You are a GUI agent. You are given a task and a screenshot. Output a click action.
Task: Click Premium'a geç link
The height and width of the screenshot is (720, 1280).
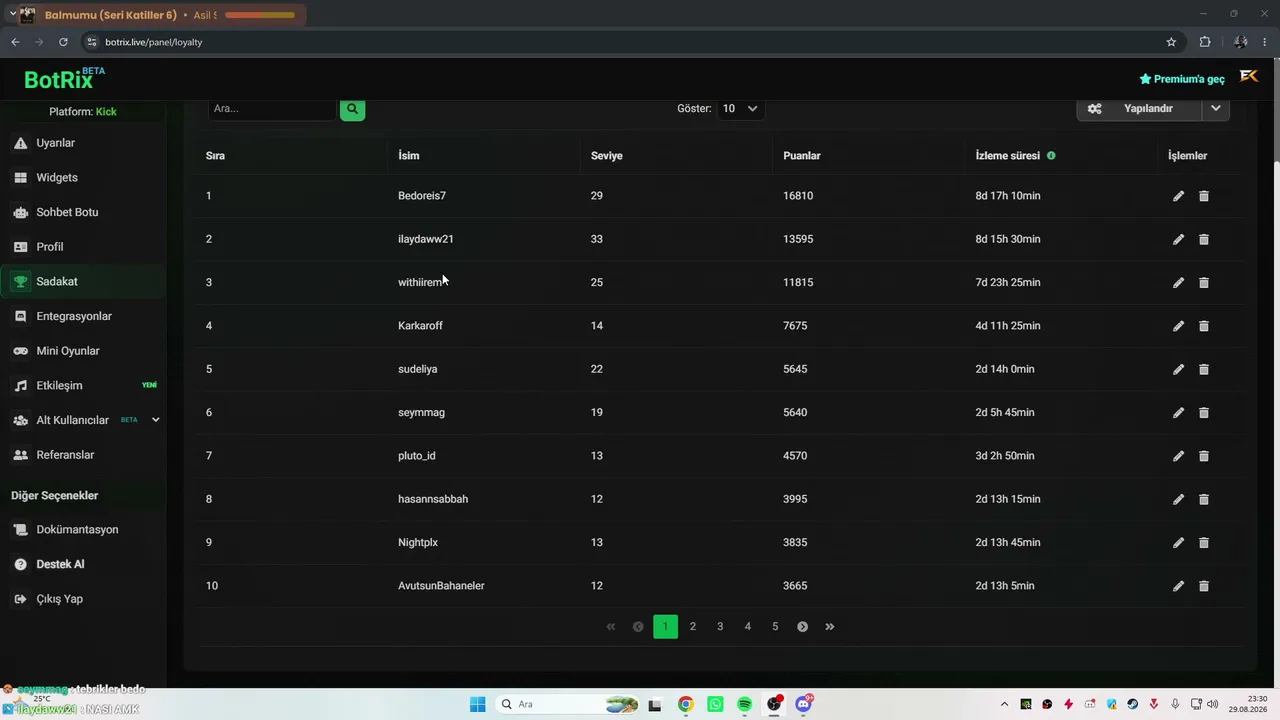click(1182, 79)
